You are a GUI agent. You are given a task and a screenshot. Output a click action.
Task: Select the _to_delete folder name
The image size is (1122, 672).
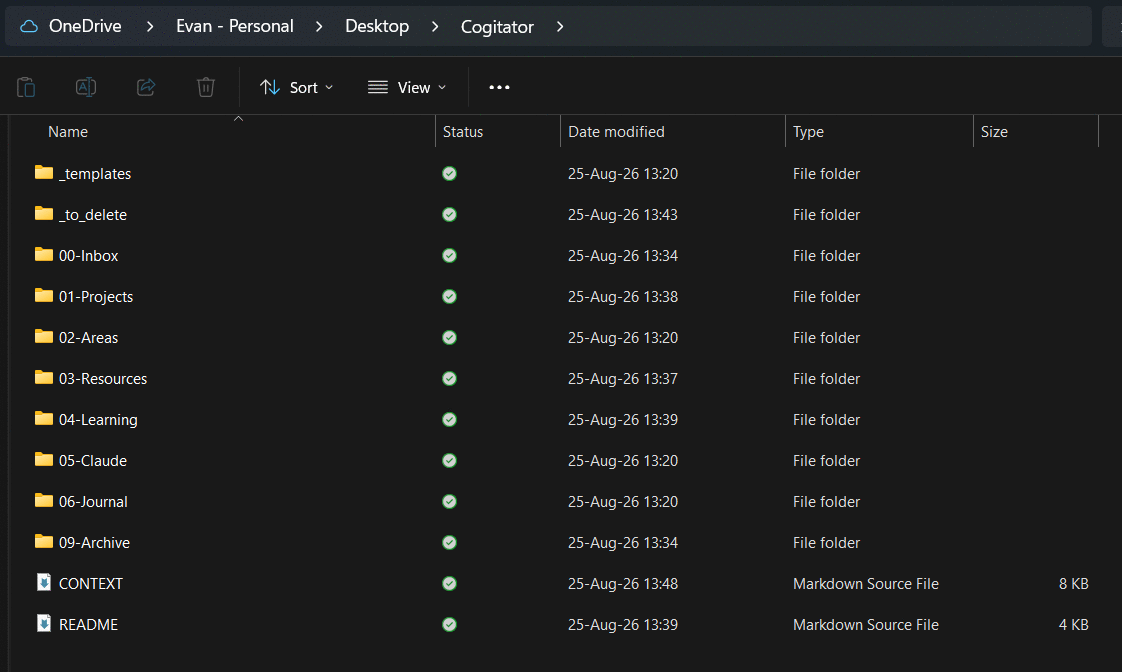pos(93,215)
